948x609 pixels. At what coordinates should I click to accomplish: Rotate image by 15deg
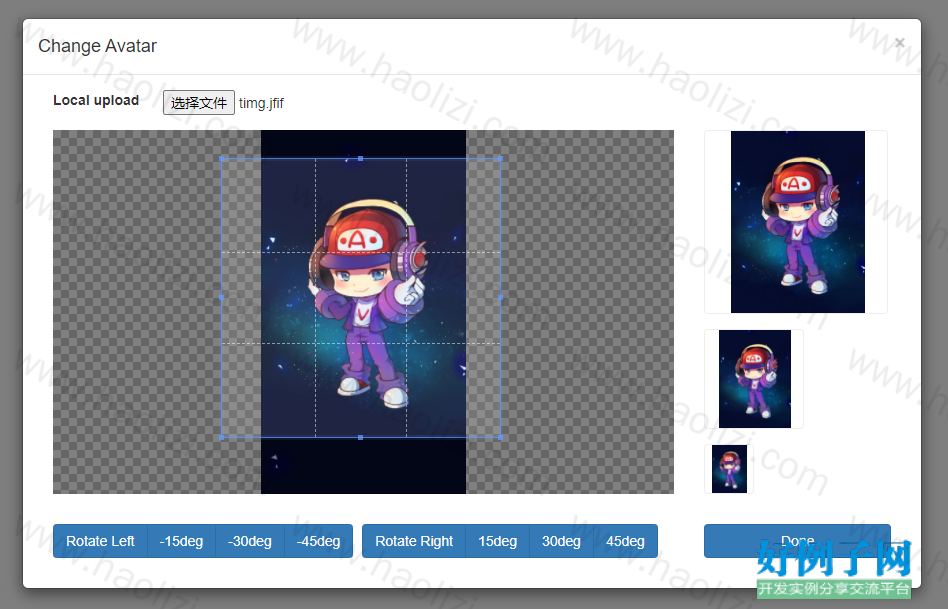coord(498,541)
